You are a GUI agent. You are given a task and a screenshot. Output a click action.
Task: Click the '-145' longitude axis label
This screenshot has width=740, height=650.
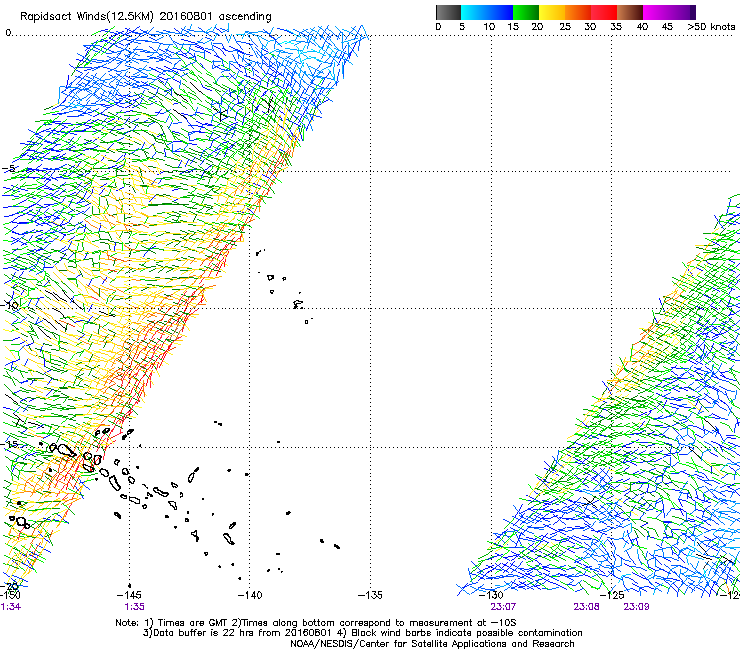(x=129, y=595)
